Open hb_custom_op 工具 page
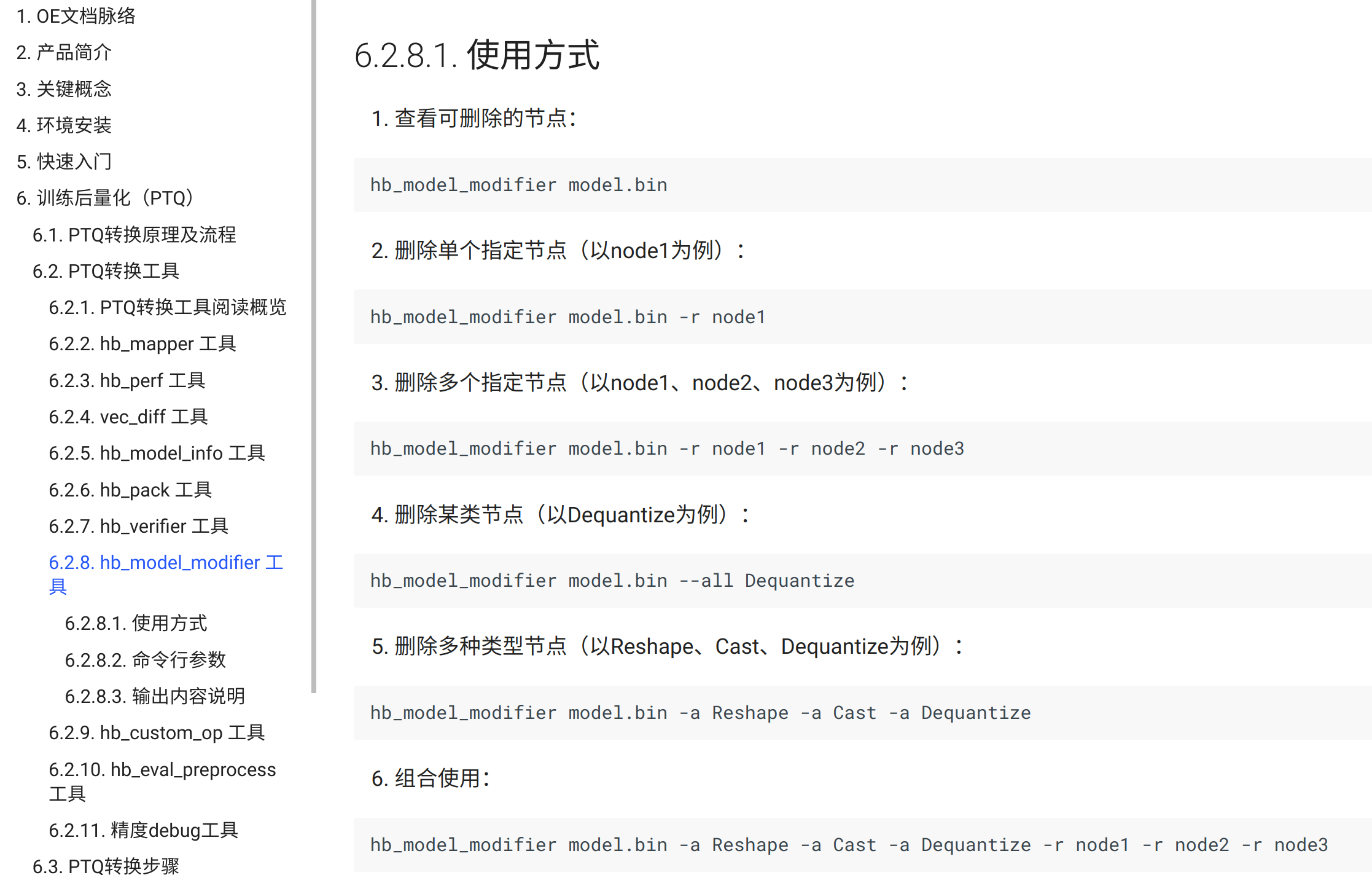Viewport: 1372px width, 875px height. pyautogui.click(x=157, y=732)
